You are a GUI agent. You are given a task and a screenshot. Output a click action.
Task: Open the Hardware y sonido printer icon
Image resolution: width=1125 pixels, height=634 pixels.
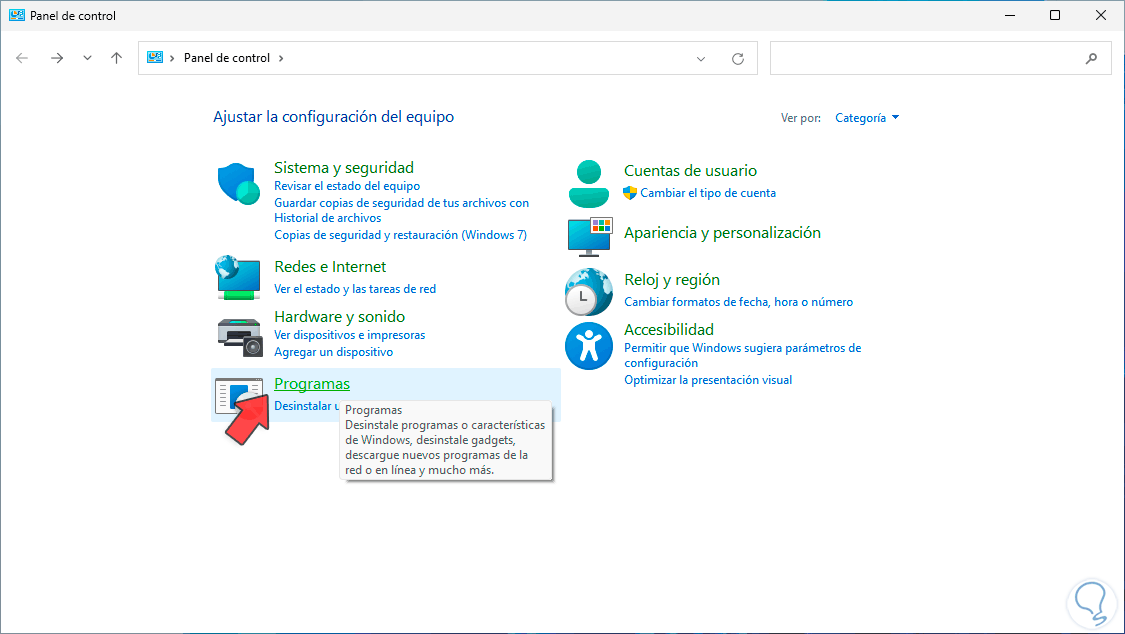pos(240,337)
